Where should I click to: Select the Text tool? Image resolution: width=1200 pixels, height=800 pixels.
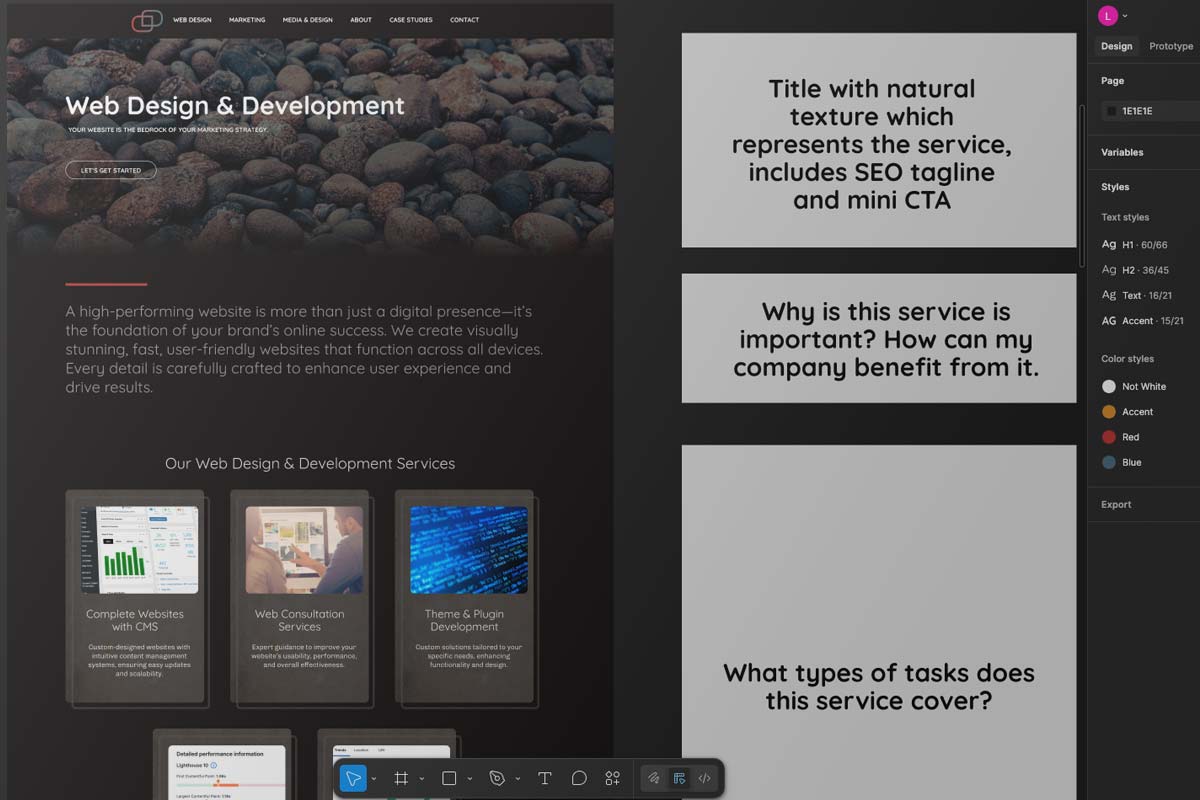click(545, 778)
